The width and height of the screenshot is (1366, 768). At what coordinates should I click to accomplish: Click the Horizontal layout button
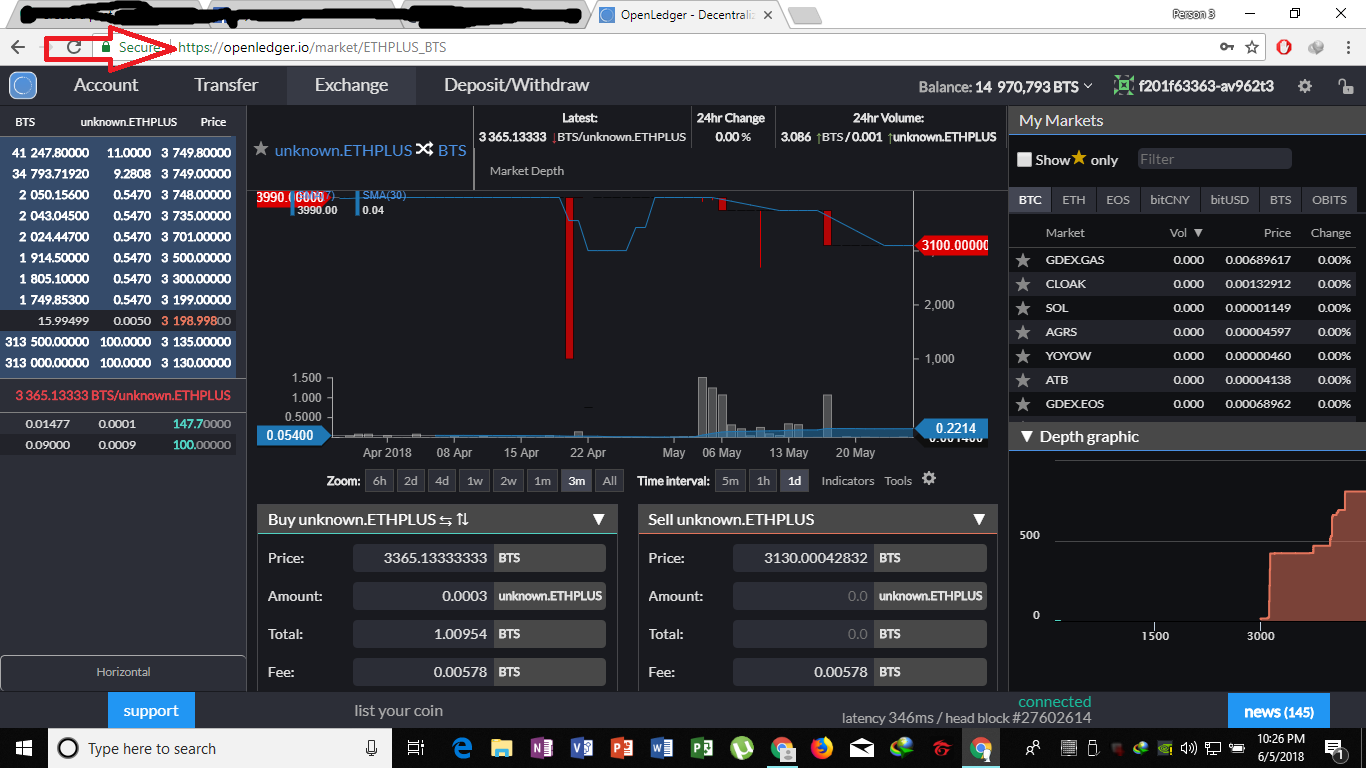(x=123, y=672)
